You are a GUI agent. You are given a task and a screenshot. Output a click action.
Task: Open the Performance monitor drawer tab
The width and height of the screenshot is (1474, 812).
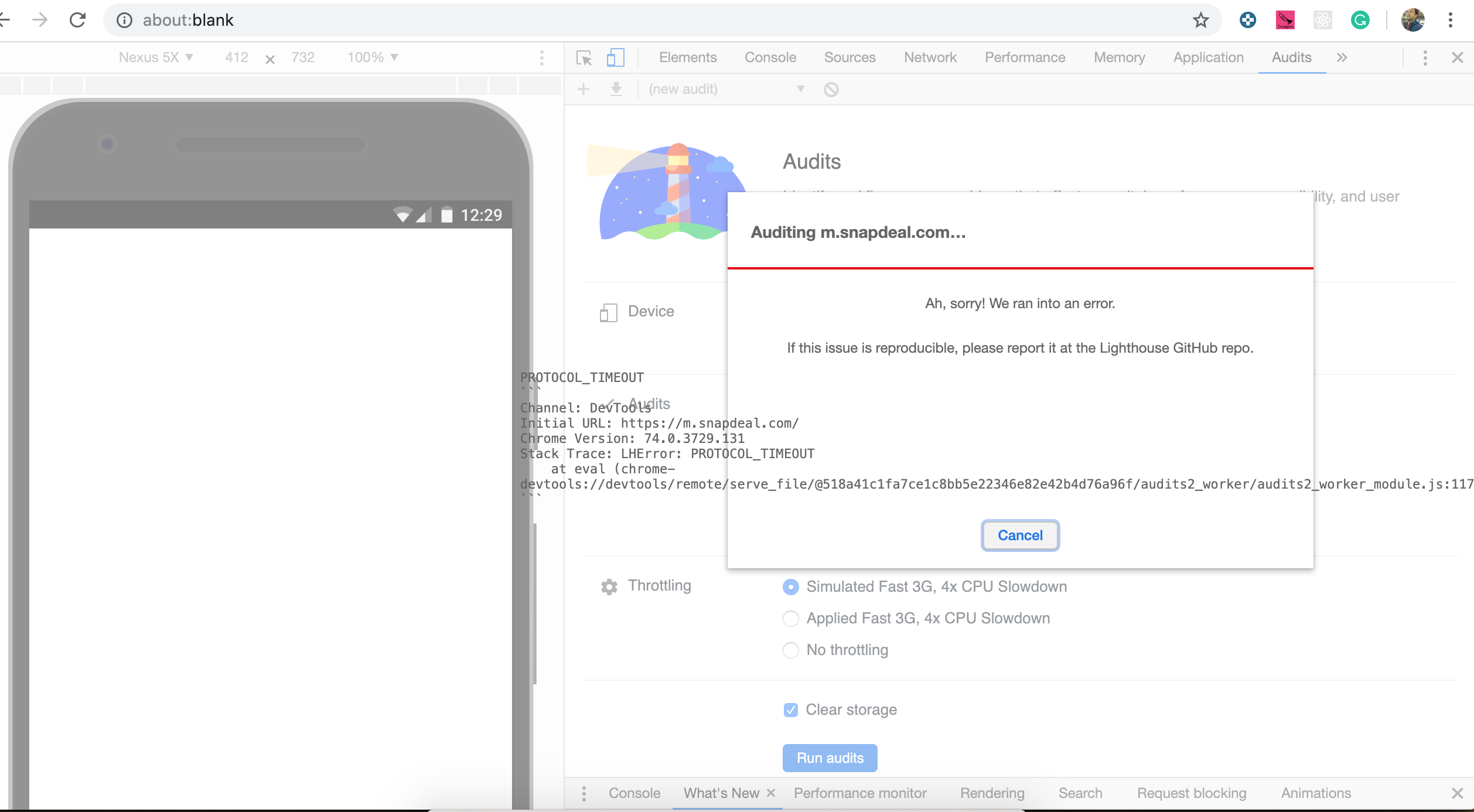click(860, 793)
